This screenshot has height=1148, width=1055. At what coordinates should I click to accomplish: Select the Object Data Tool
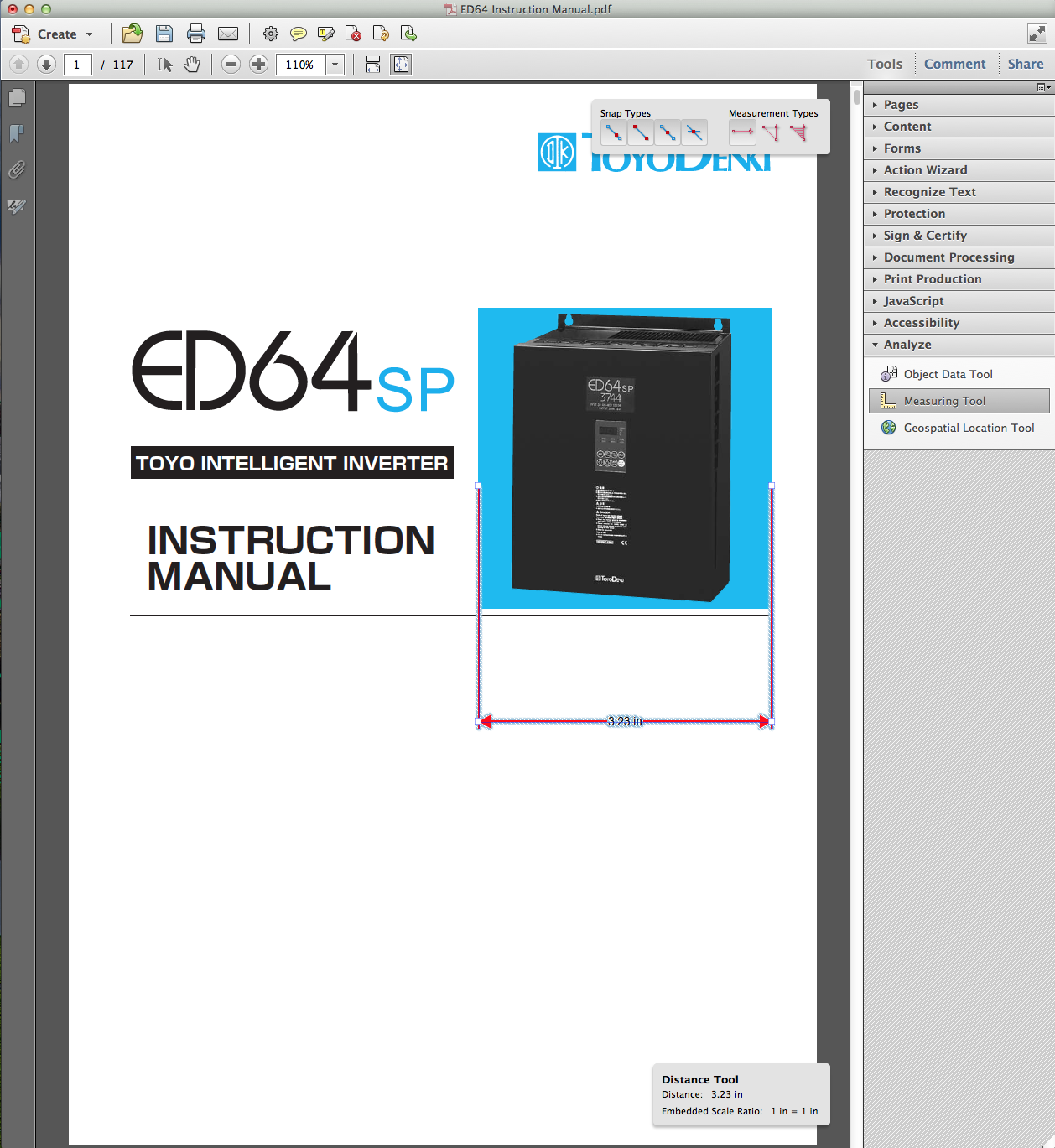coord(959,374)
